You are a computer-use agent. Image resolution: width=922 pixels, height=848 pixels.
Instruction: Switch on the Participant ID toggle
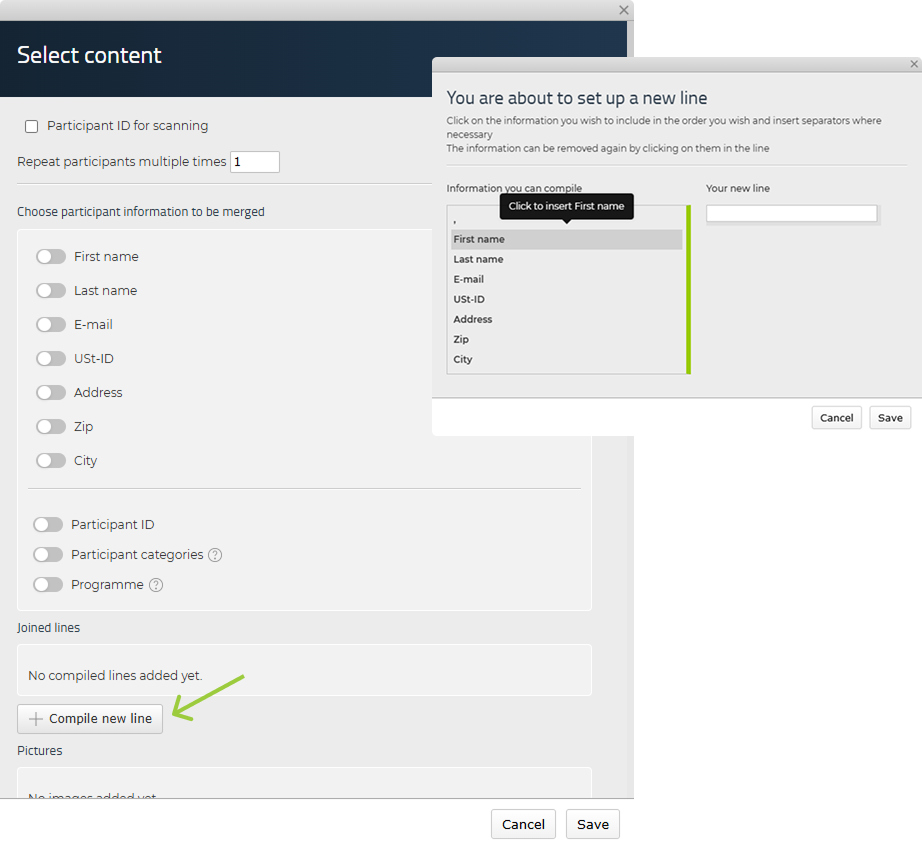[48, 525]
